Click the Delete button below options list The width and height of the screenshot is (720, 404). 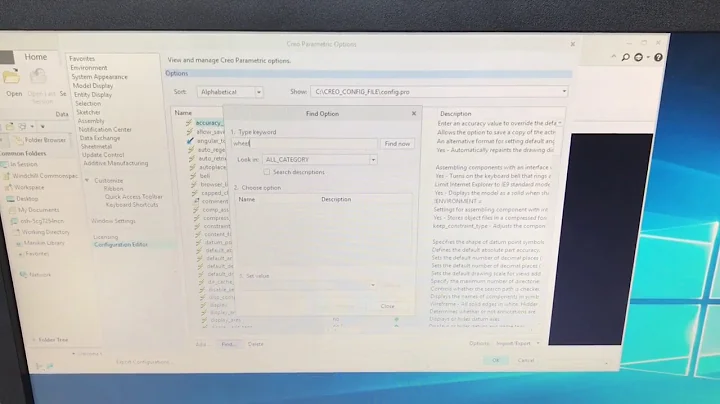pyautogui.click(x=256, y=344)
